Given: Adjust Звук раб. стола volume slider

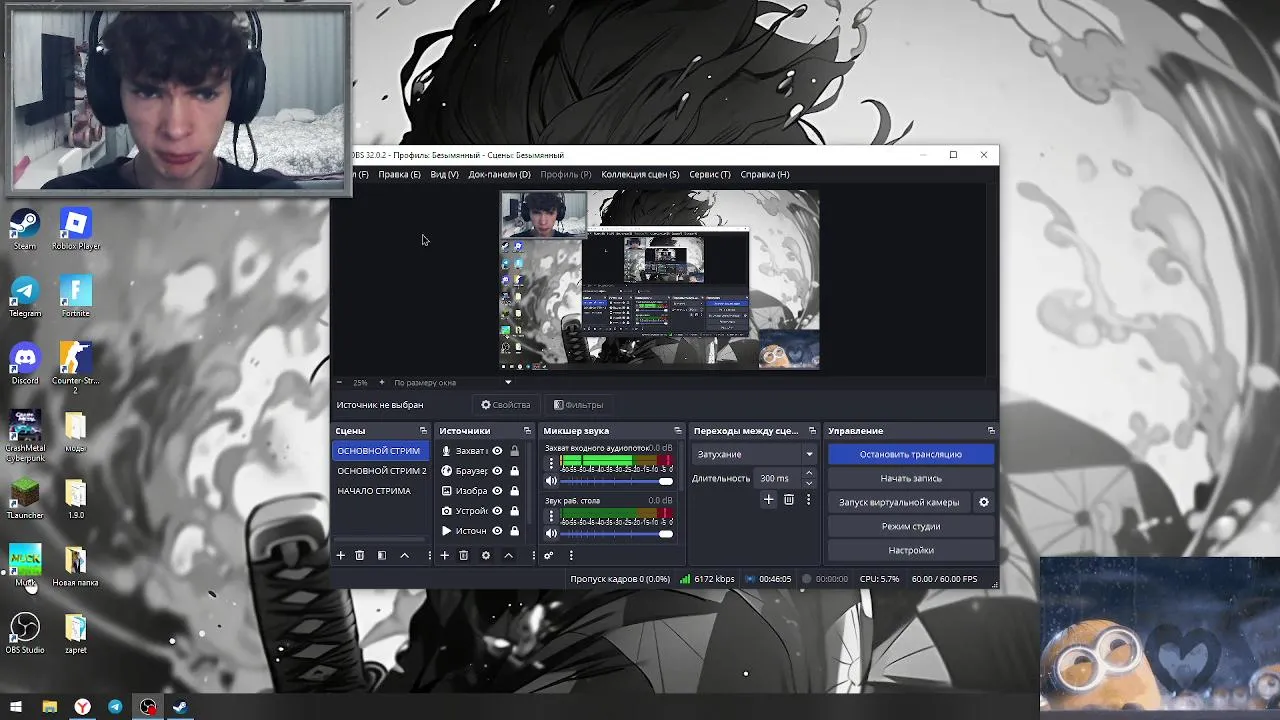Looking at the screenshot, I should (617, 533).
